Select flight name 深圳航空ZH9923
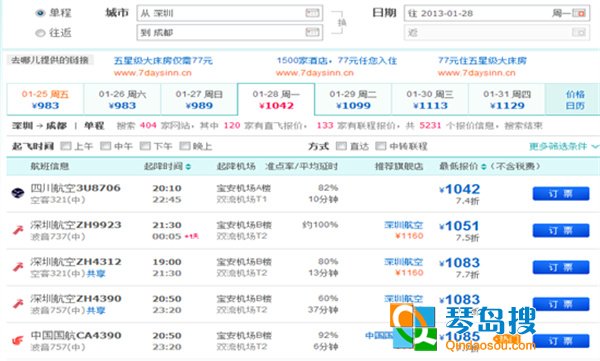 click(76, 225)
